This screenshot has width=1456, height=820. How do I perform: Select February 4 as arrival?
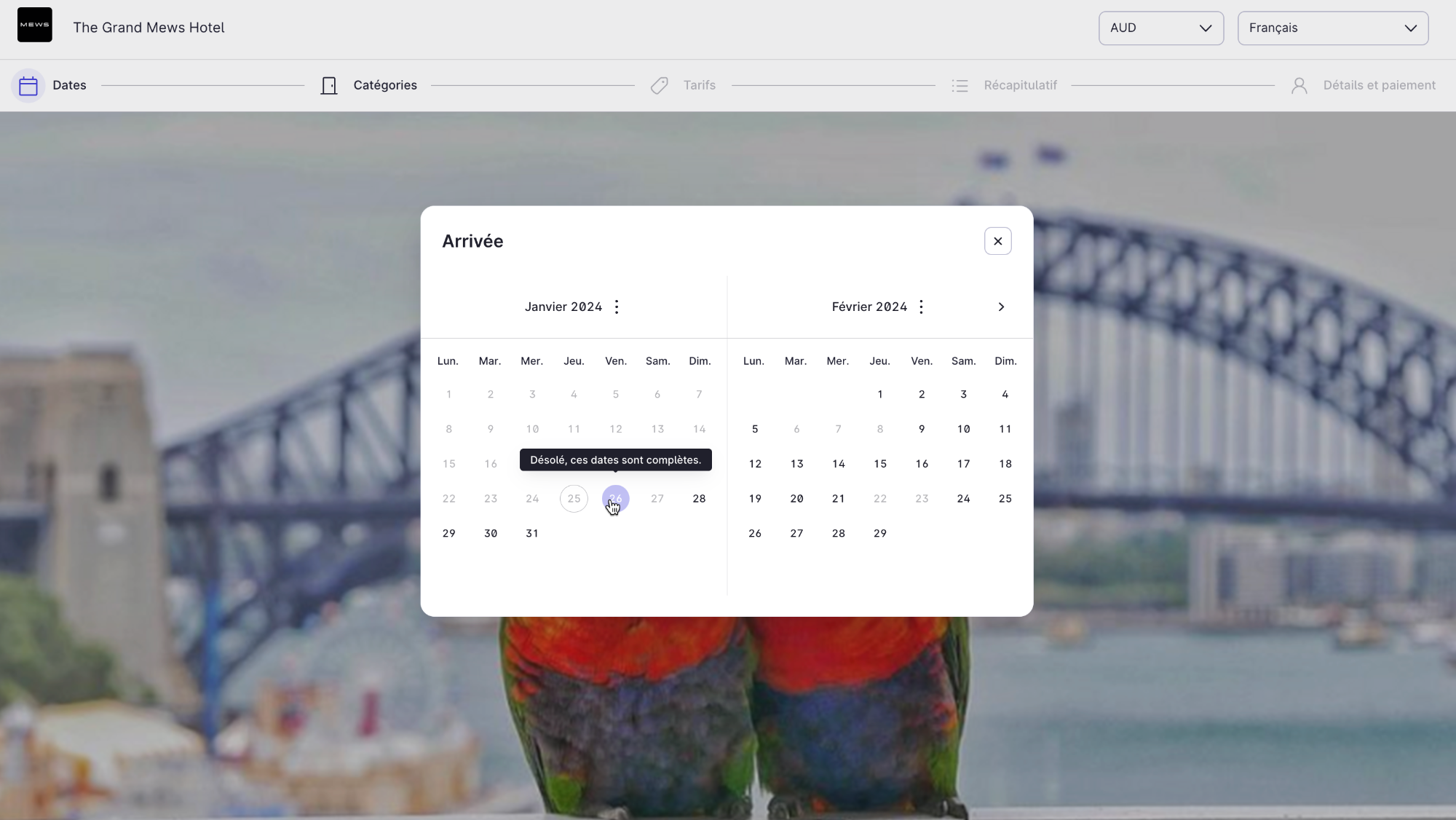point(1005,395)
